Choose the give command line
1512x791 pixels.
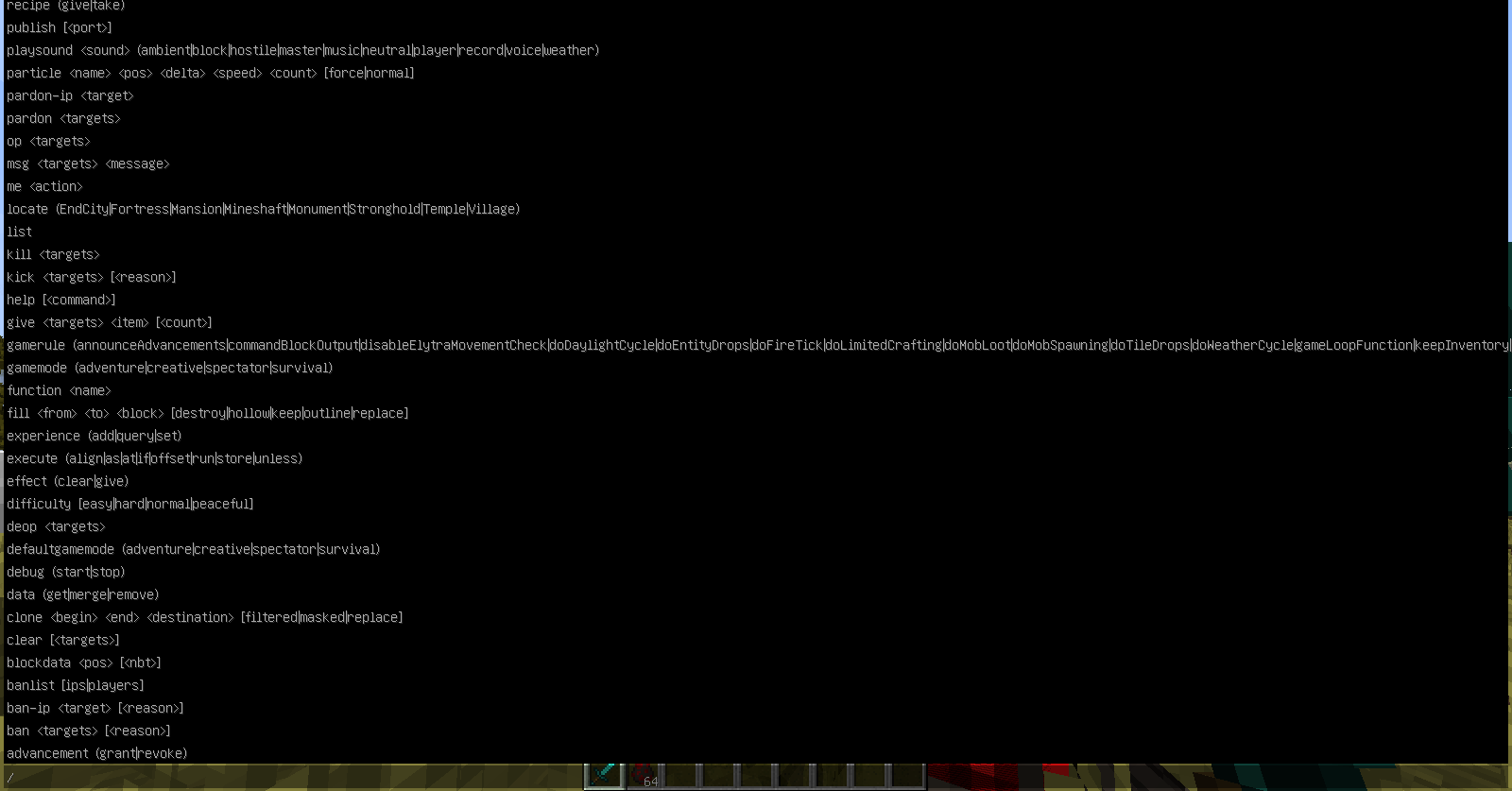[x=110, y=322]
